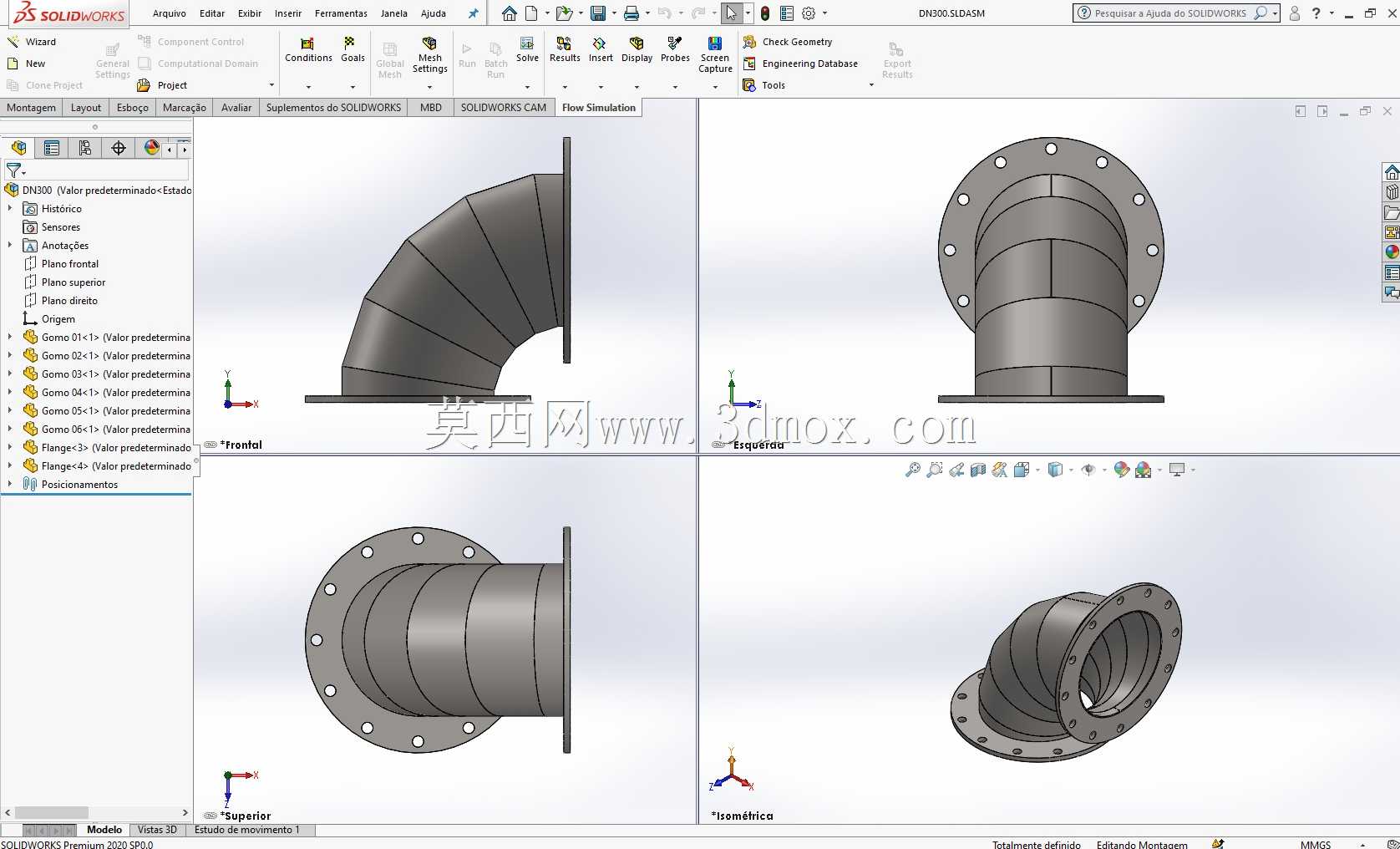1400x849 pixels.
Task: Switch to the PropertyManager tab icon
Action: 52,148
